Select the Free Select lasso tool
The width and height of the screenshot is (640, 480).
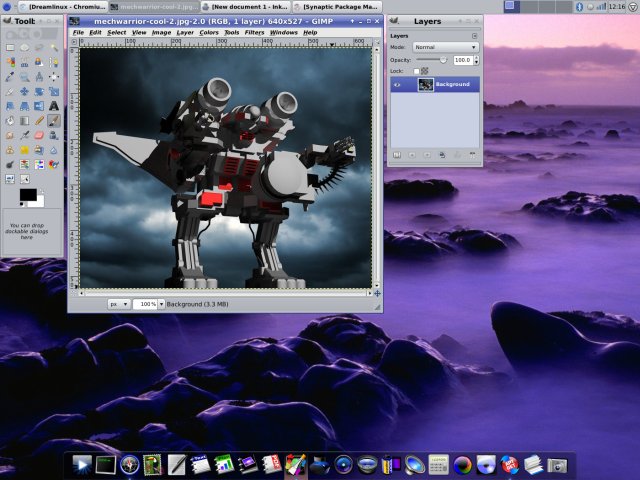pyautogui.click(x=39, y=48)
